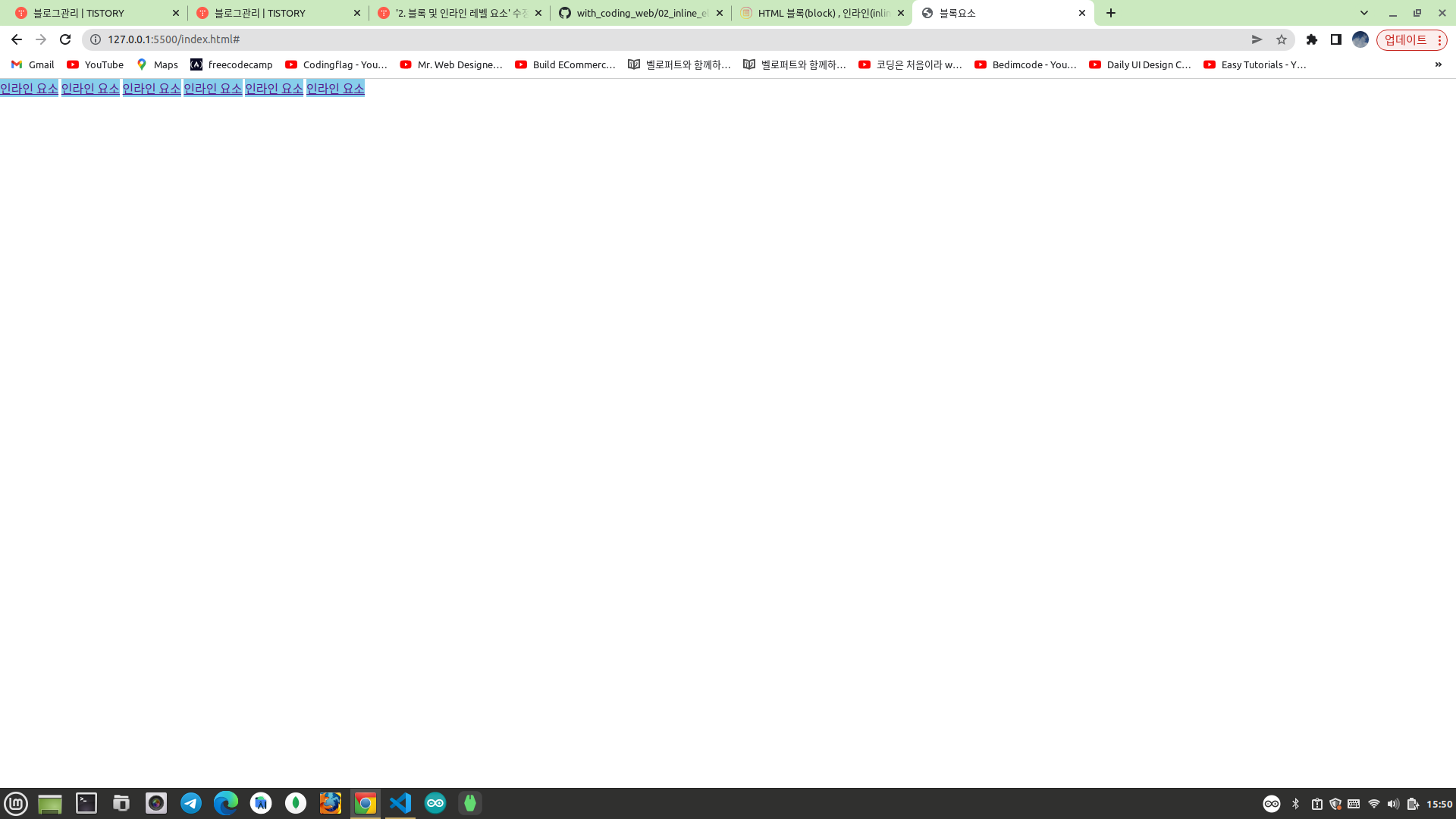The height and width of the screenshot is (819, 1456).
Task: Open a new browser tab
Action: [x=1111, y=13]
